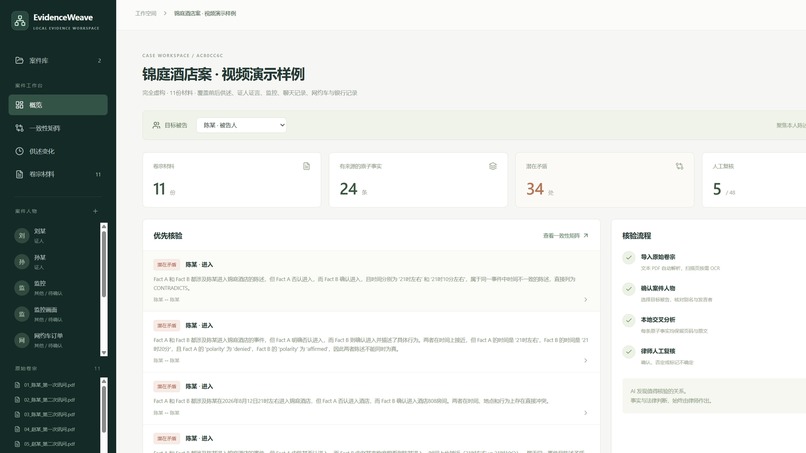The image size is (806, 453).
Task: Click the file icon of the 01_ pdf
Action: point(17,385)
